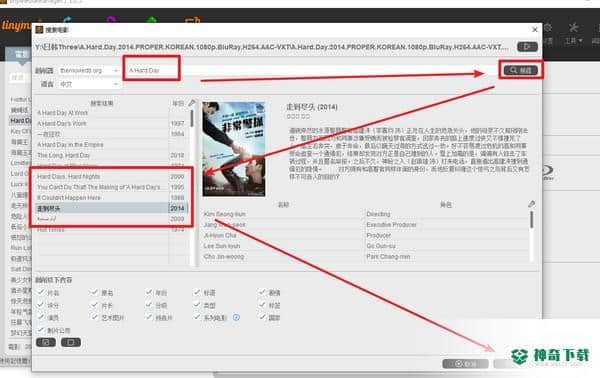Select highlighted result '走到尽头' 2014

(x=111, y=208)
